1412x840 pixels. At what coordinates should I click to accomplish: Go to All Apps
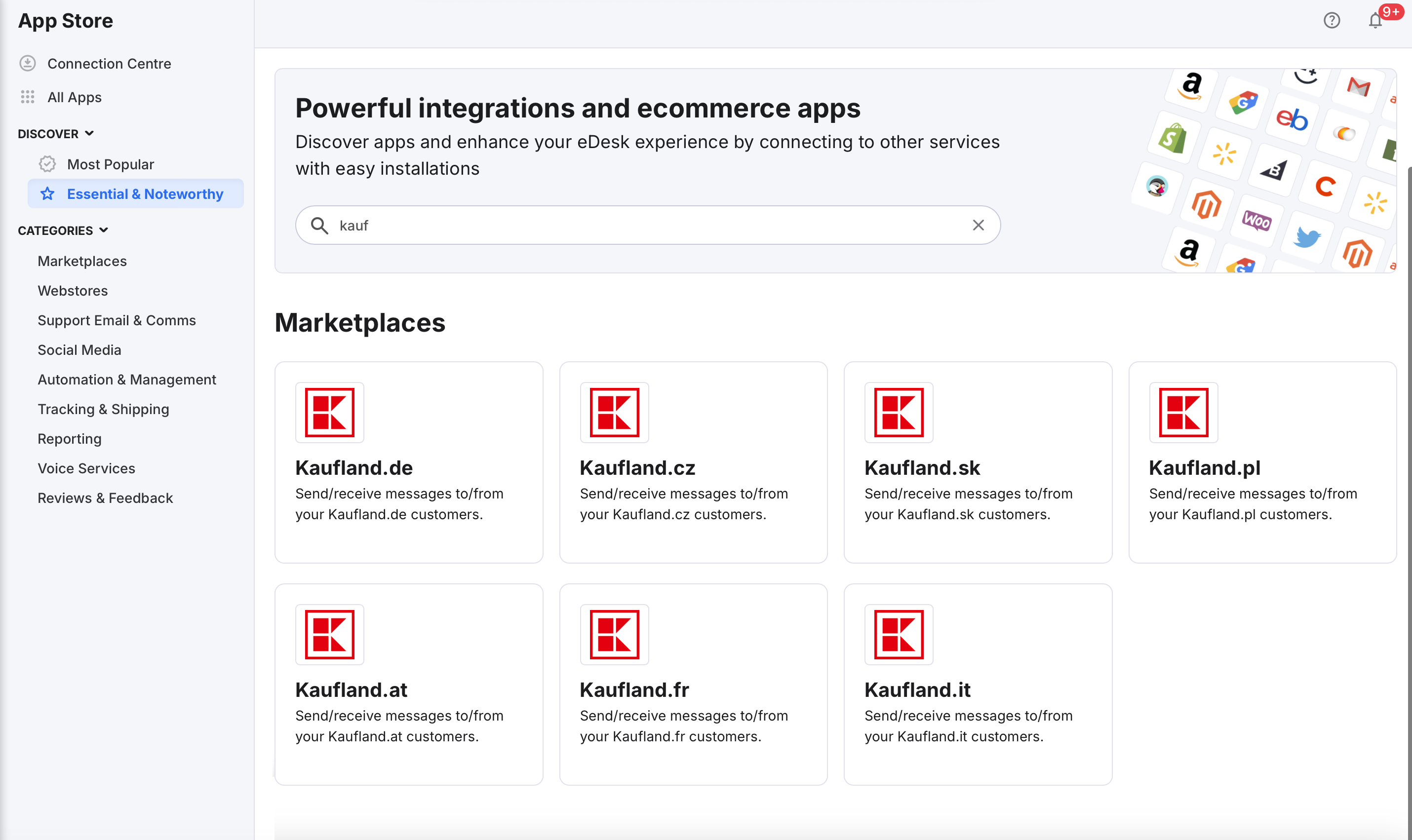[x=75, y=97]
